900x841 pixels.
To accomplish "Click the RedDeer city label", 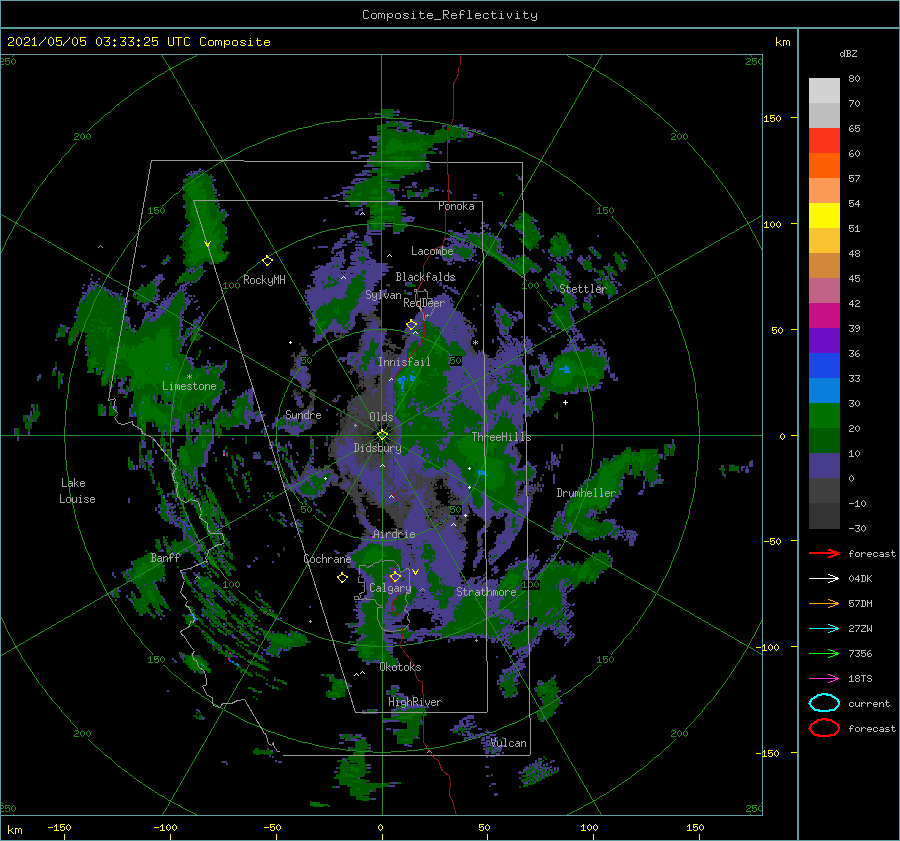I will click(x=424, y=303).
